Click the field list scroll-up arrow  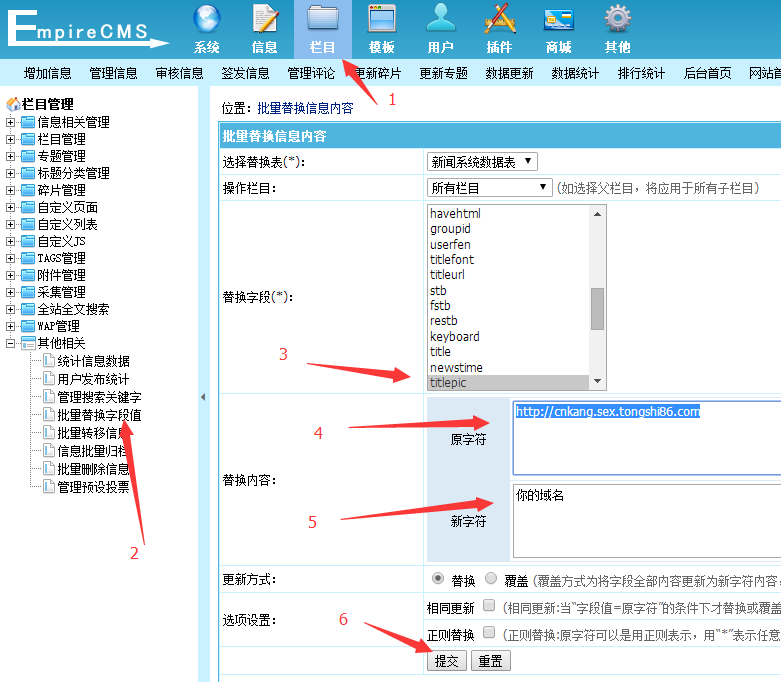[x=597, y=214]
